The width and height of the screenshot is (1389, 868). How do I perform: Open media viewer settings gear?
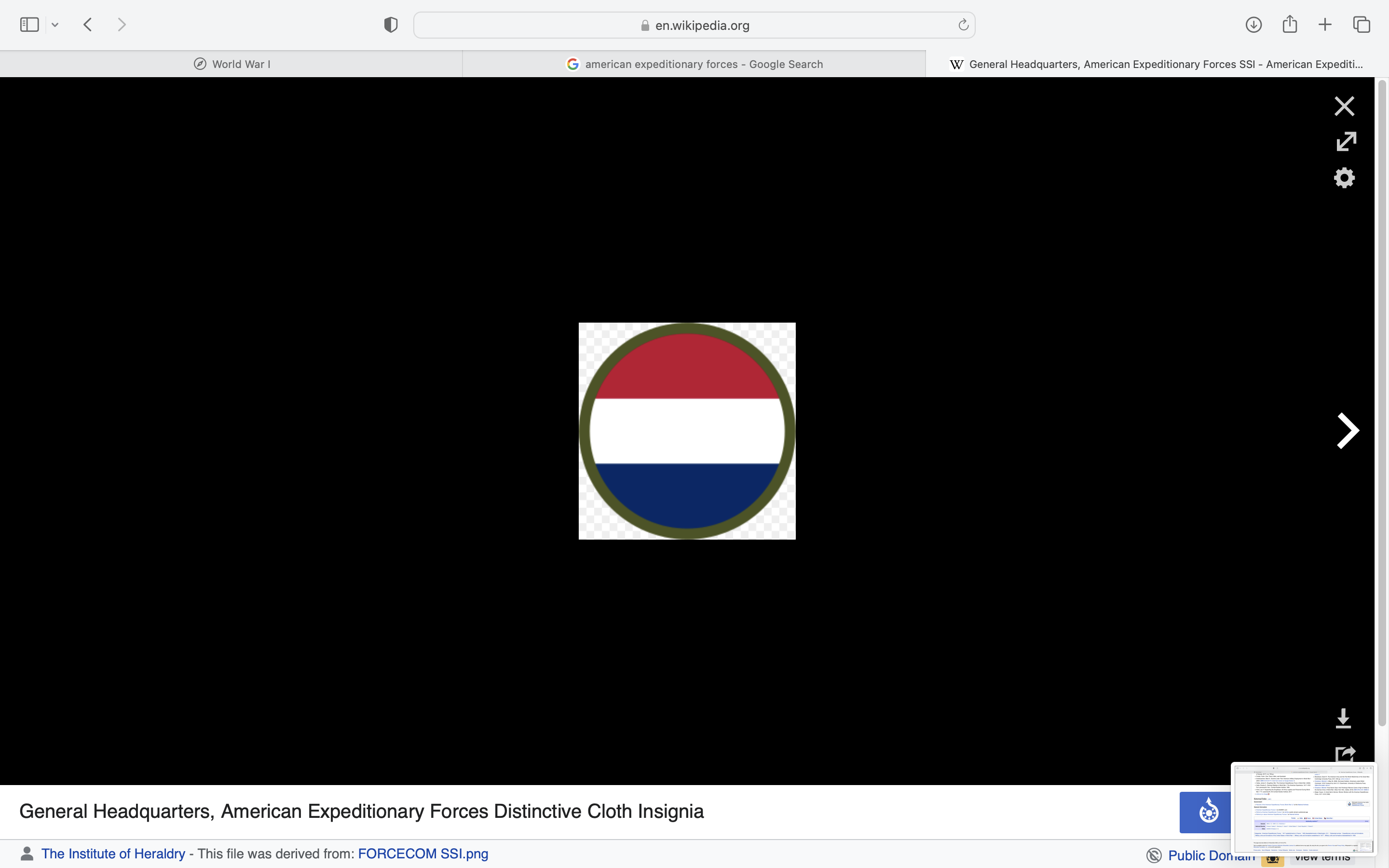[x=1344, y=177]
